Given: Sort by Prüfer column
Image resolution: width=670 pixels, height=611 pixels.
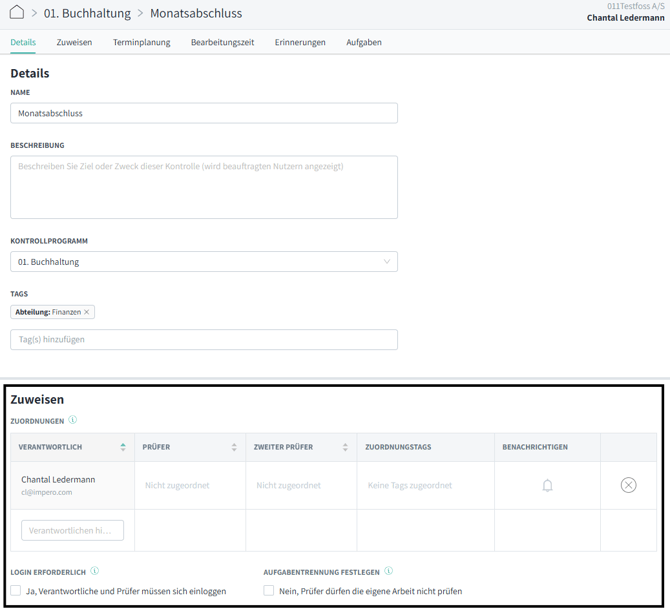Looking at the screenshot, I should (234, 447).
